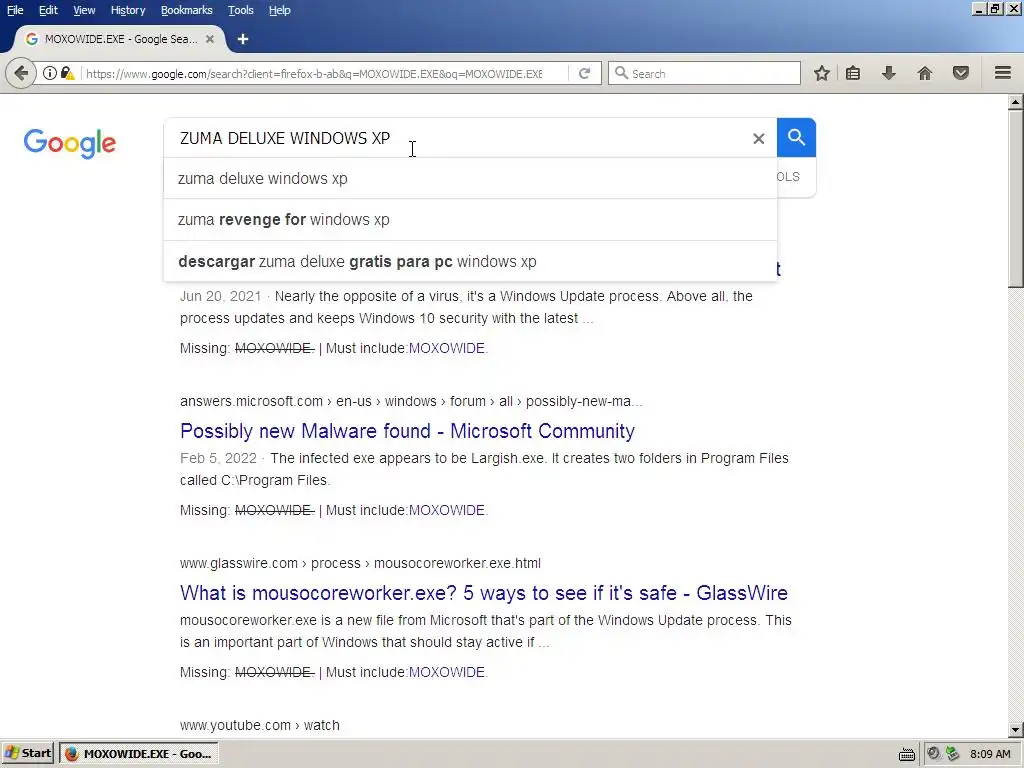Close the MOXOWIDE.EXE Google Search tab
Image resolution: width=1024 pixels, height=768 pixels.
(210, 39)
